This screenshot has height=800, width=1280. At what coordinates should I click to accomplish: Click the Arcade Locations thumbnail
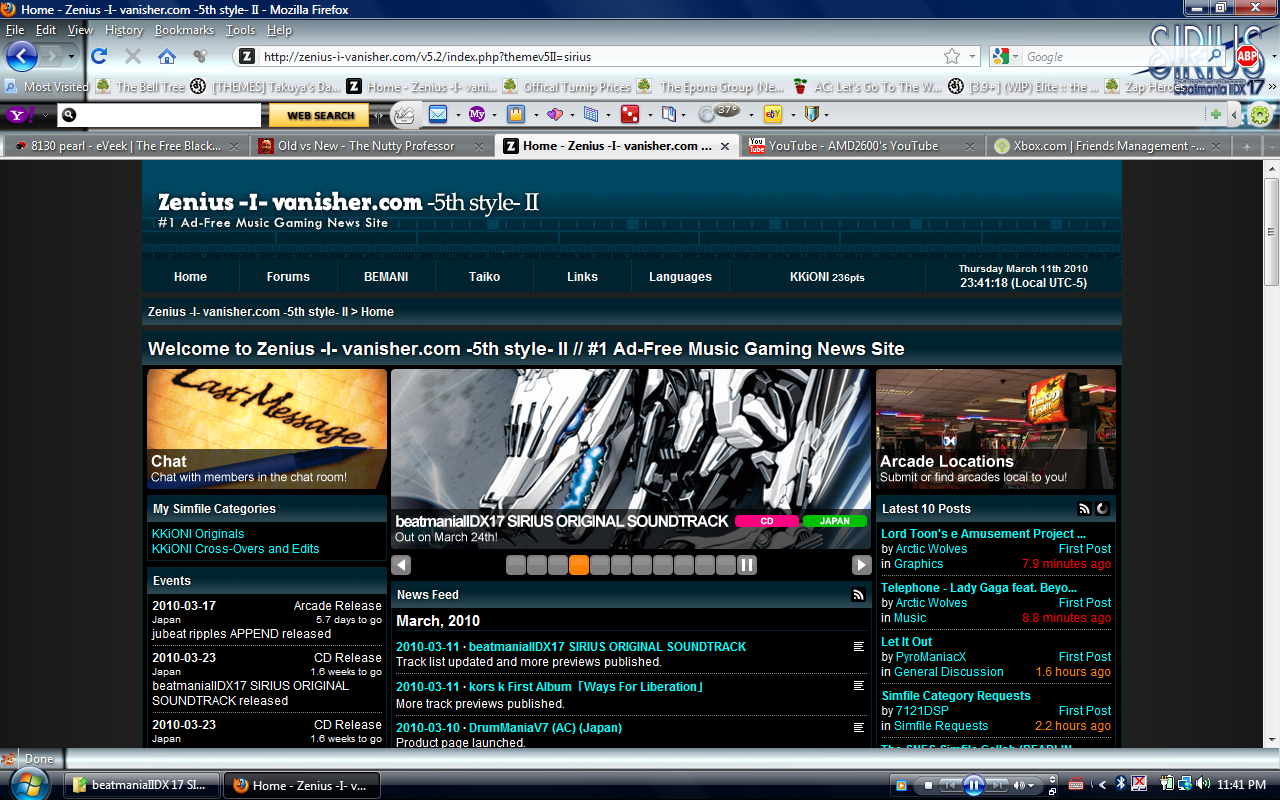click(996, 429)
